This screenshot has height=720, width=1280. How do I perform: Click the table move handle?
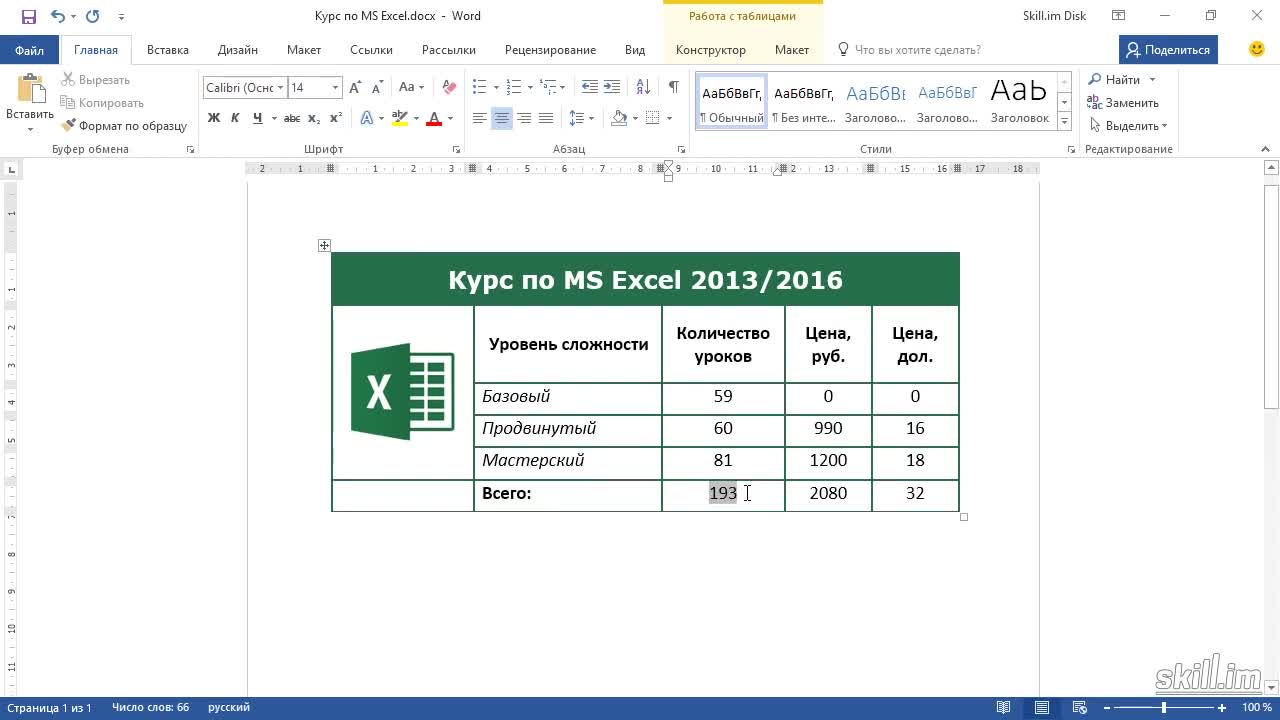324,245
